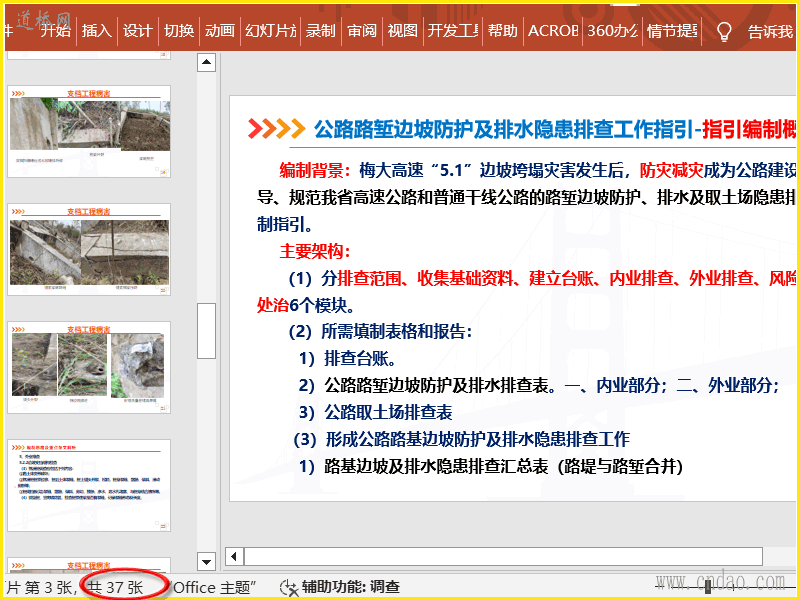
Task: Click the red text 防灾减灾 in slide
Action: [x=671, y=170]
